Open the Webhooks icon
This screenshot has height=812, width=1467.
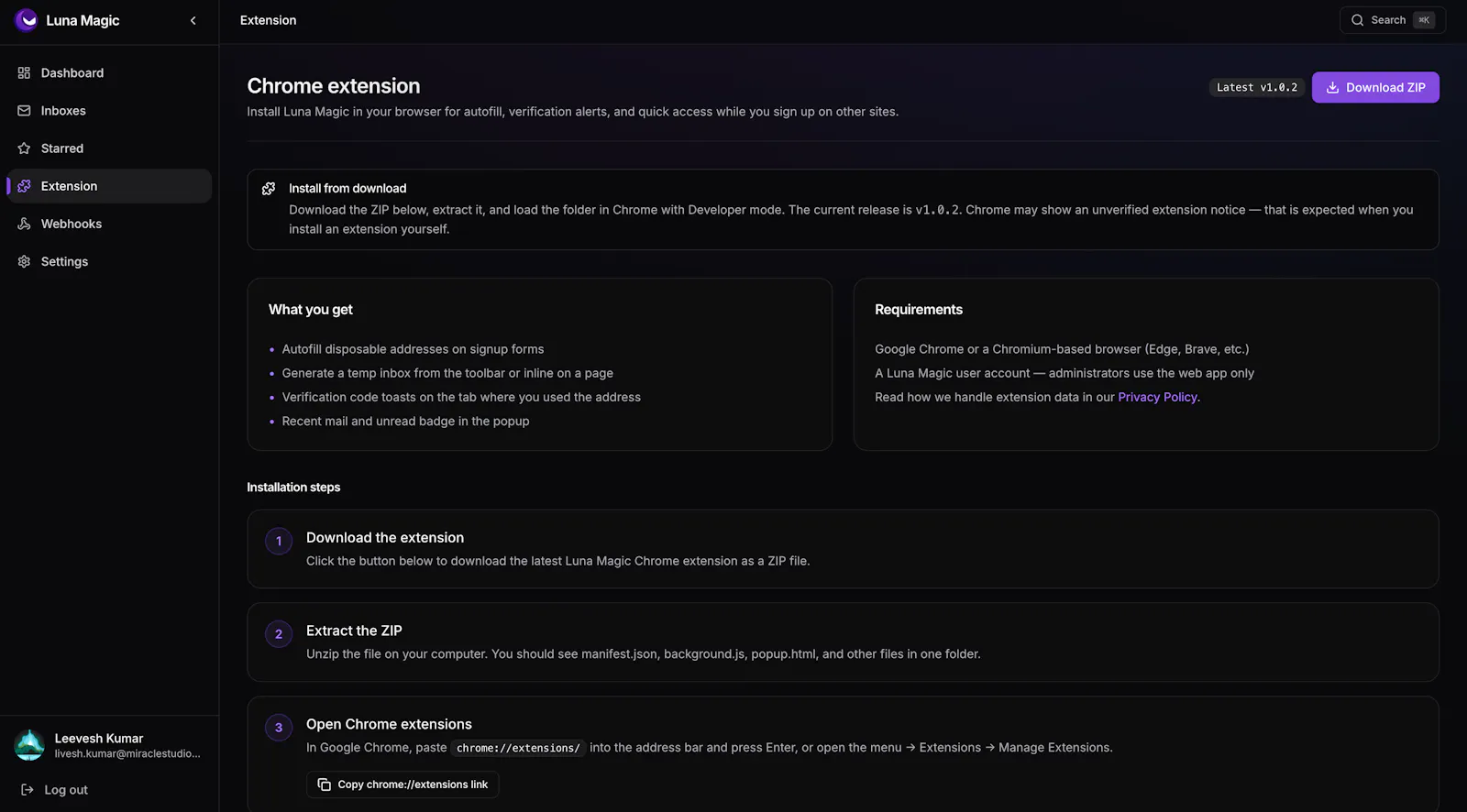coord(24,224)
